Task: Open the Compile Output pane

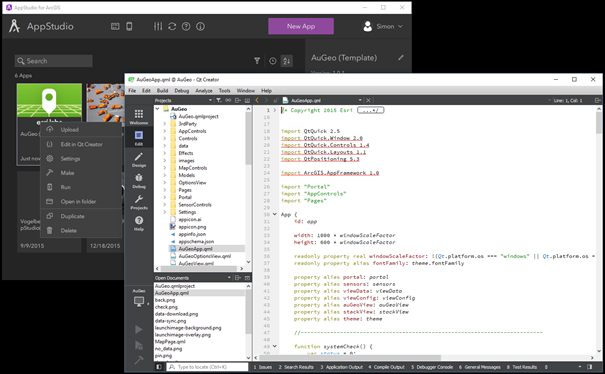Action: 386,367
